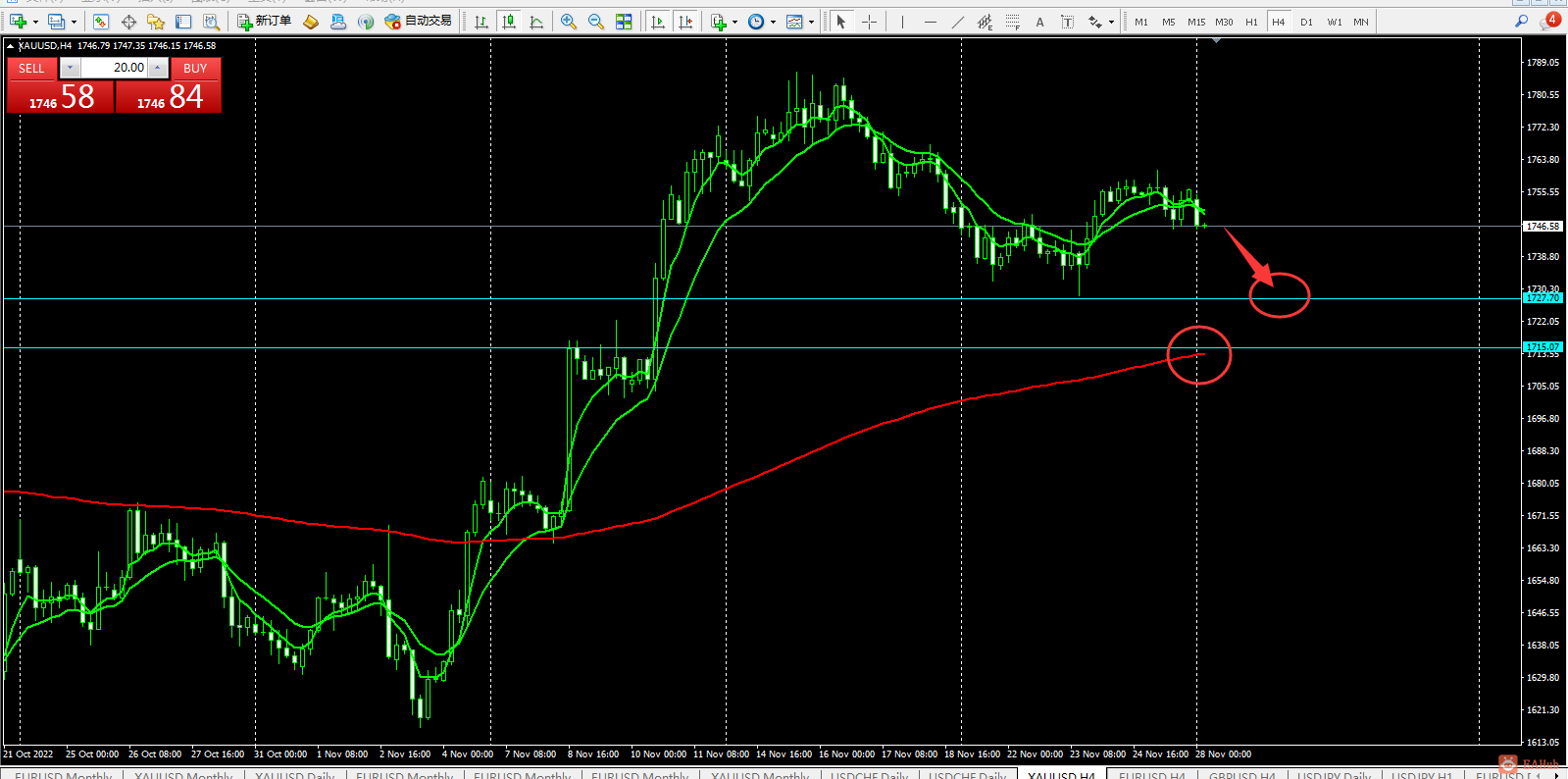The height and width of the screenshot is (779, 1568).
Task: Click the BUY button
Action: [195, 68]
